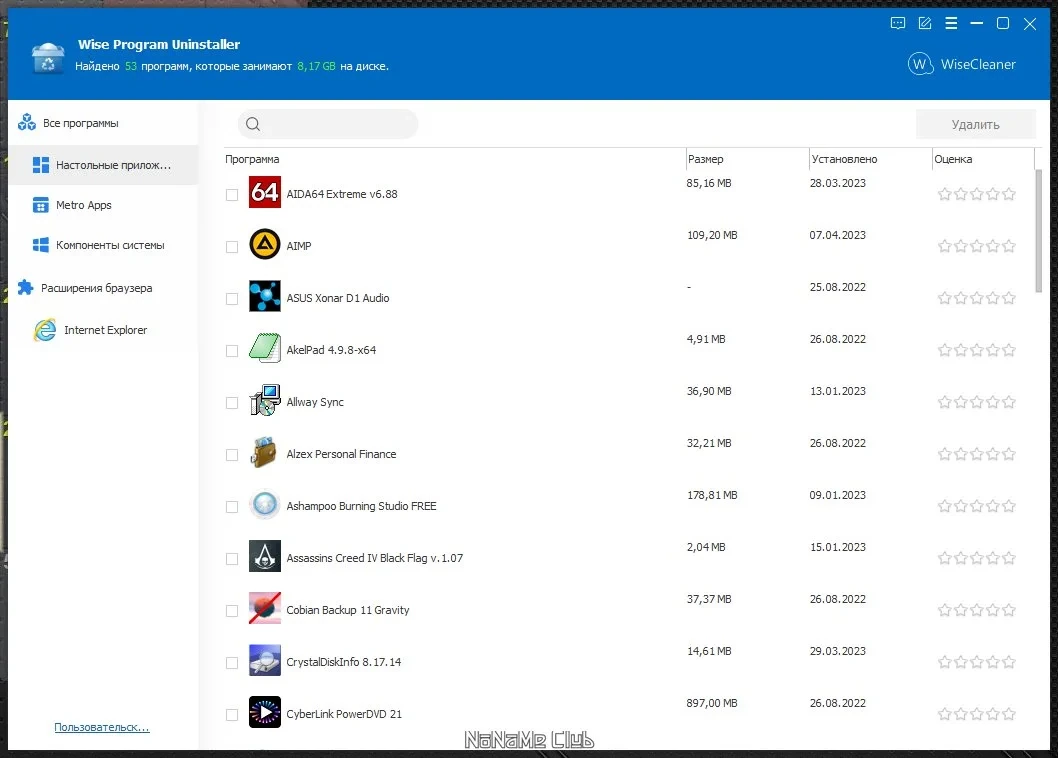
Task: Tick the CrystalDiskInfo 8.17.14 checkbox
Action: 232,663
